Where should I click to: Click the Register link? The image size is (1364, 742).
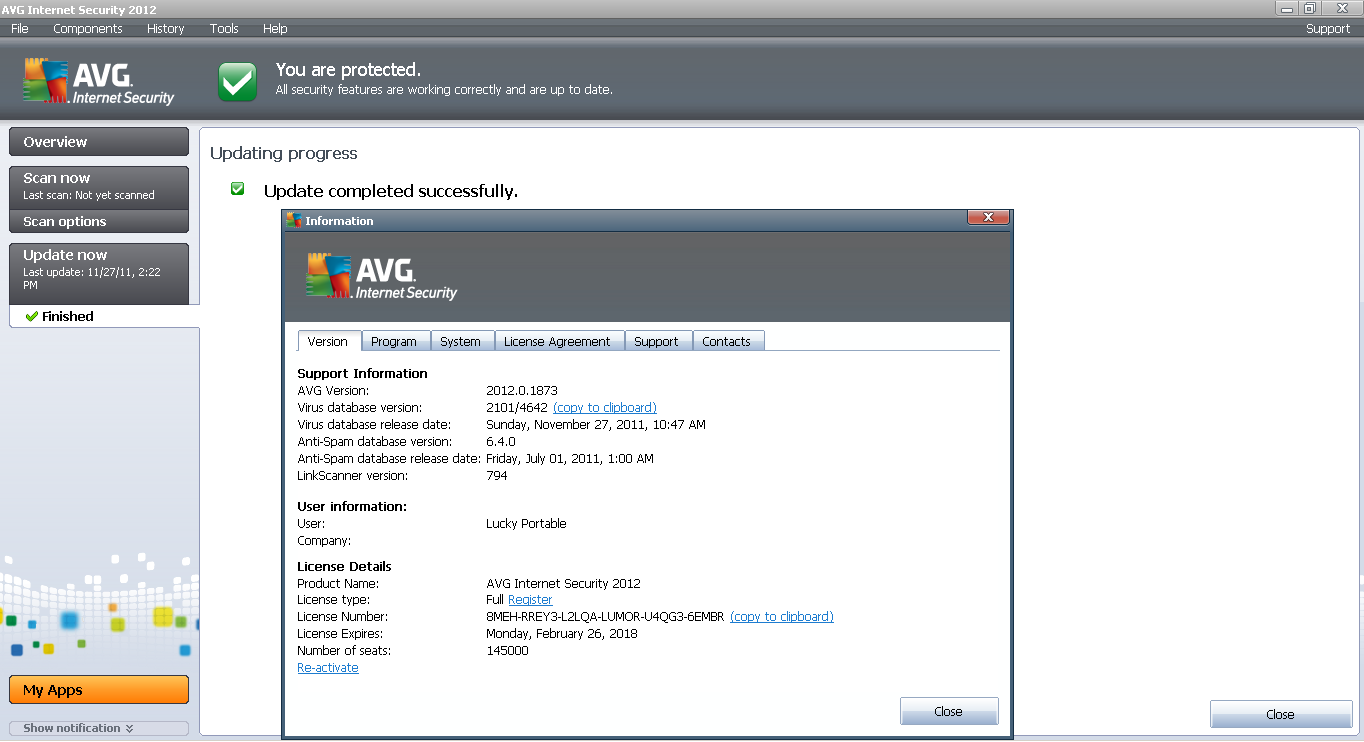click(x=530, y=600)
